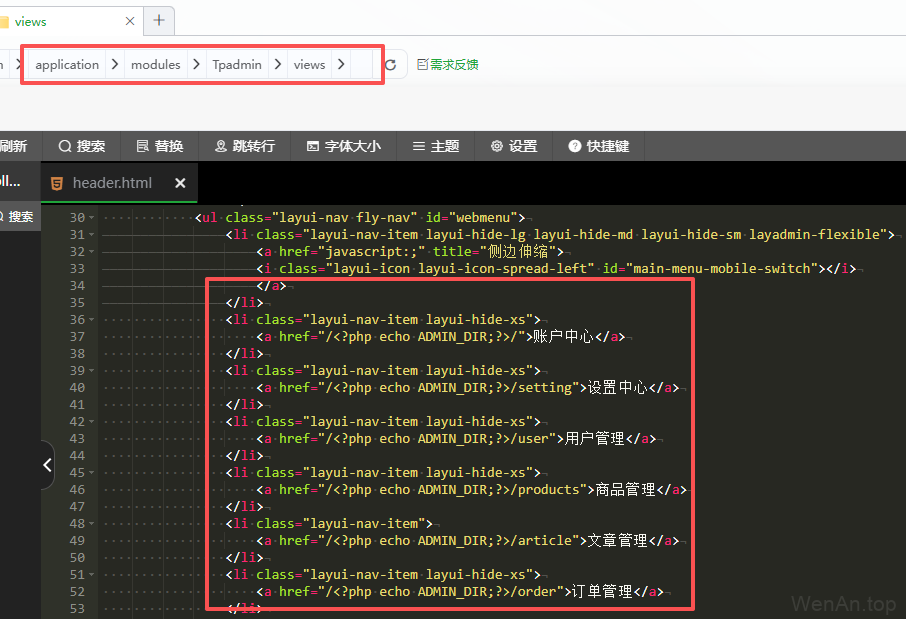
Task: Go to modules folder in breadcrumb
Action: 156,65
